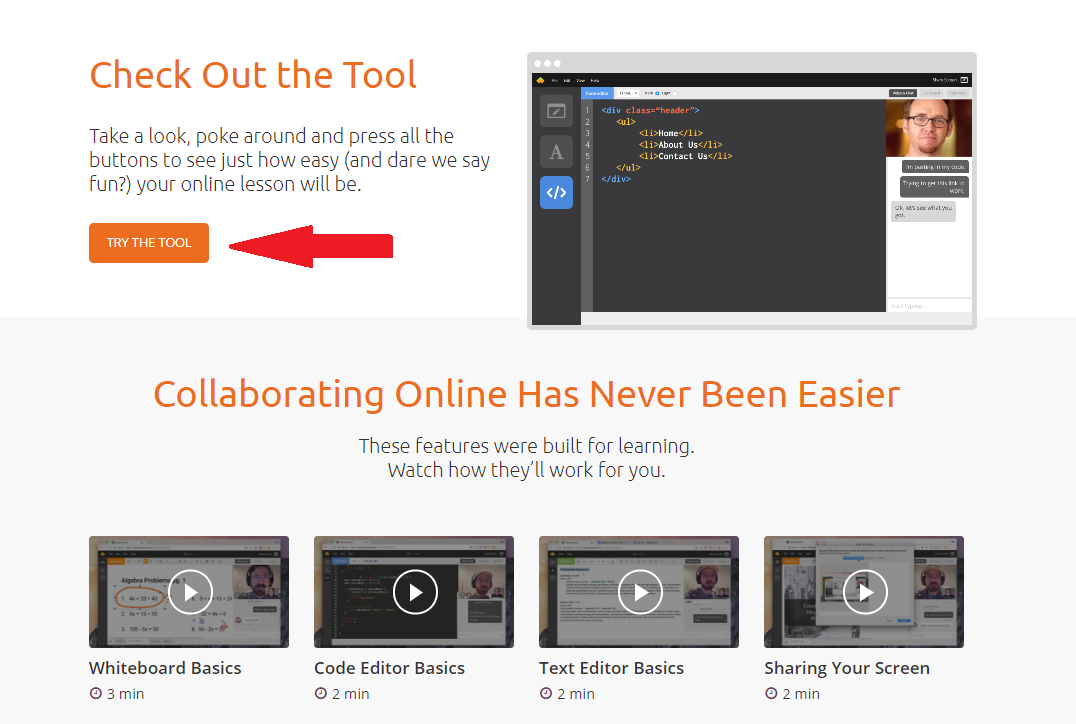The width and height of the screenshot is (1076, 724).
Task: Click the TRY THE TOOL button
Action: [x=149, y=243]
